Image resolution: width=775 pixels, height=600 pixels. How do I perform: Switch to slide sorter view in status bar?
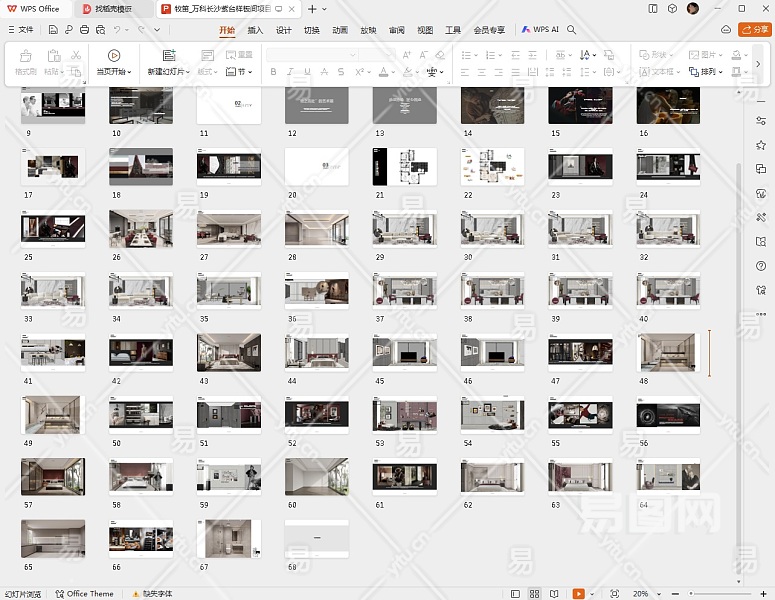coord(535,594)
